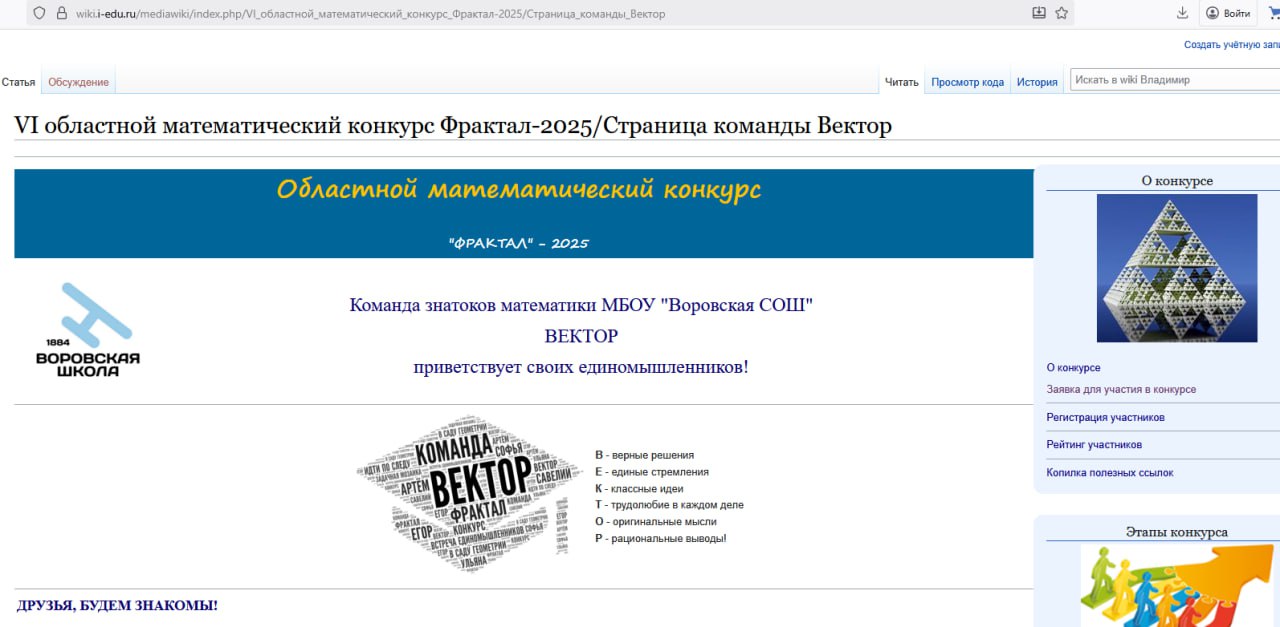
Task: Switch to the Обсуждение tab
Action: click(78, 82)
